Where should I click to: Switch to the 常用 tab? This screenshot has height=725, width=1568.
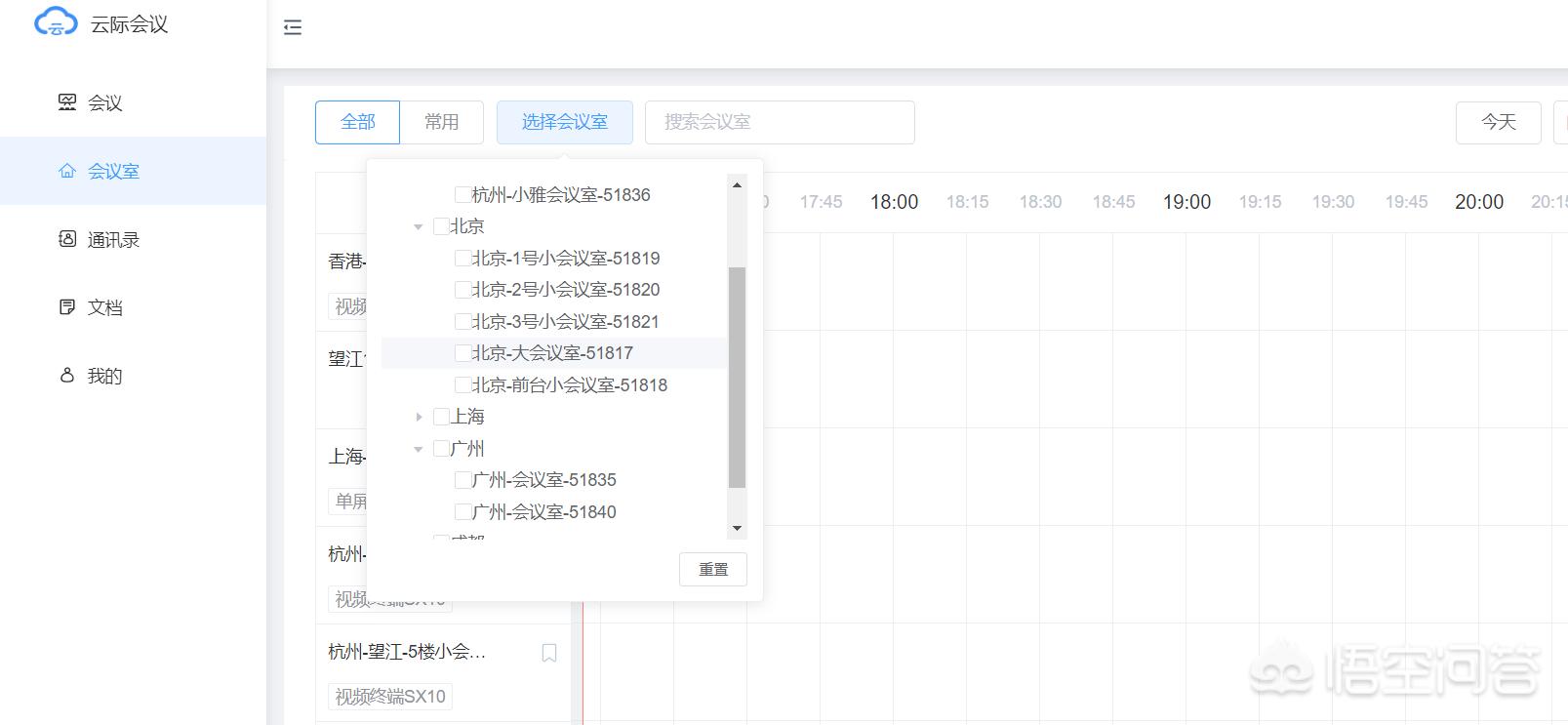click(x=442, y=122)
